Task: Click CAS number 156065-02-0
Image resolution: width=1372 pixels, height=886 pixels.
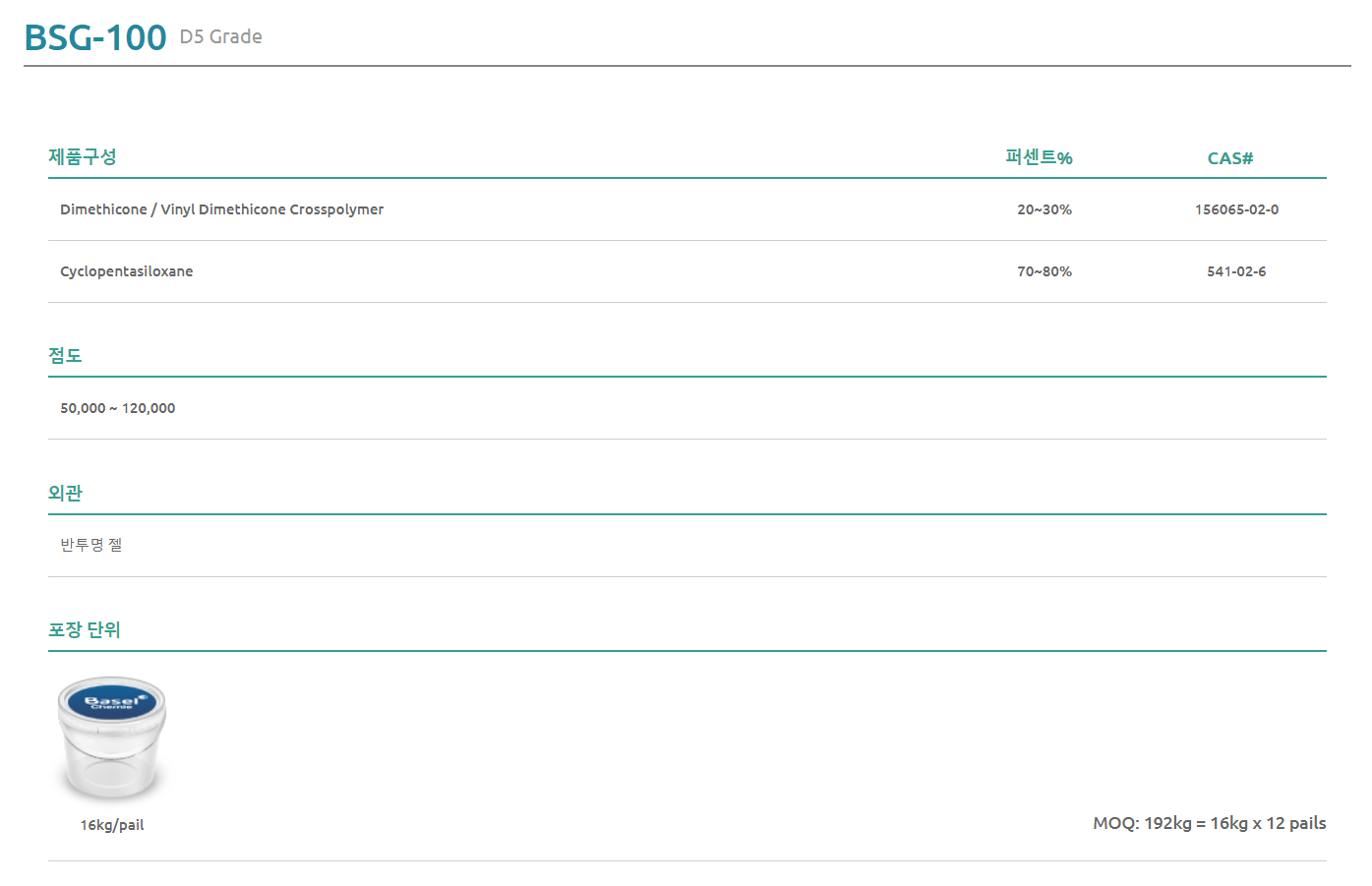Action: (x=1237, y=209)
